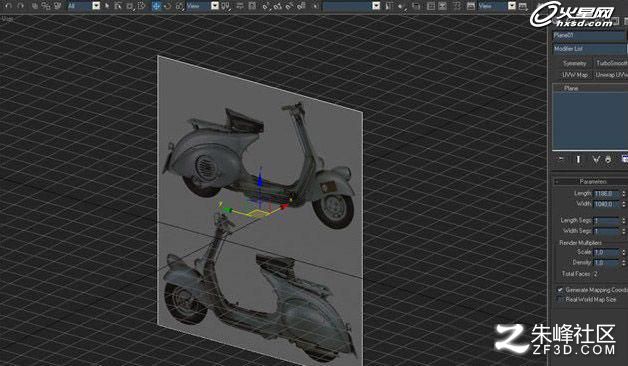628x366 pixels.
Task: Toggle the 3D Snaps icon
Action: tap(266, 6)
